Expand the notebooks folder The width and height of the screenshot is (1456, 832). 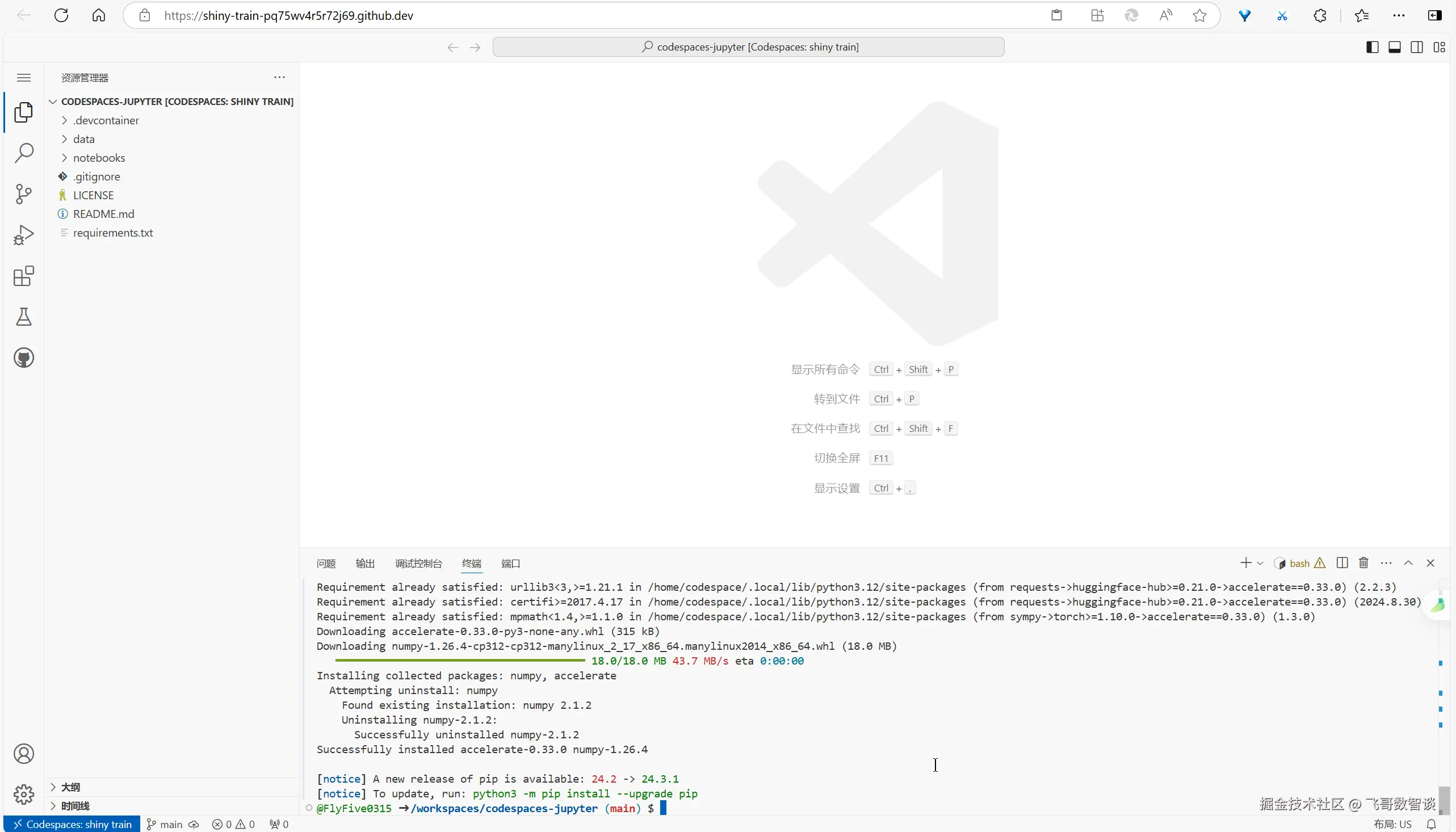coord(99,158)
